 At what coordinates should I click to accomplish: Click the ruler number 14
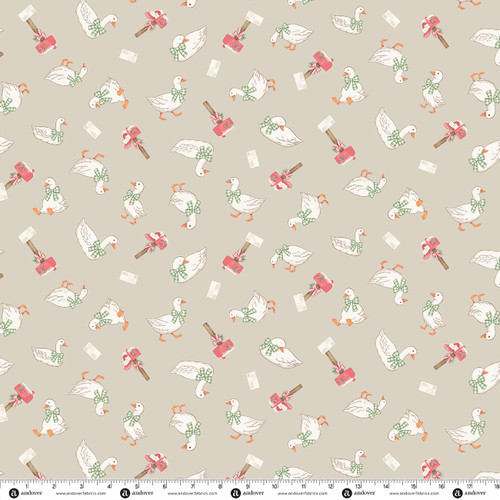[386, 487]
